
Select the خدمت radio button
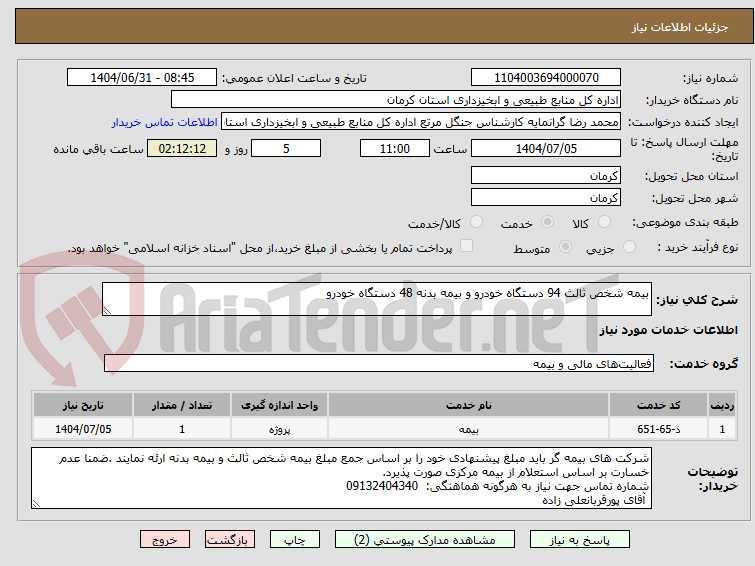click(547, 222)
